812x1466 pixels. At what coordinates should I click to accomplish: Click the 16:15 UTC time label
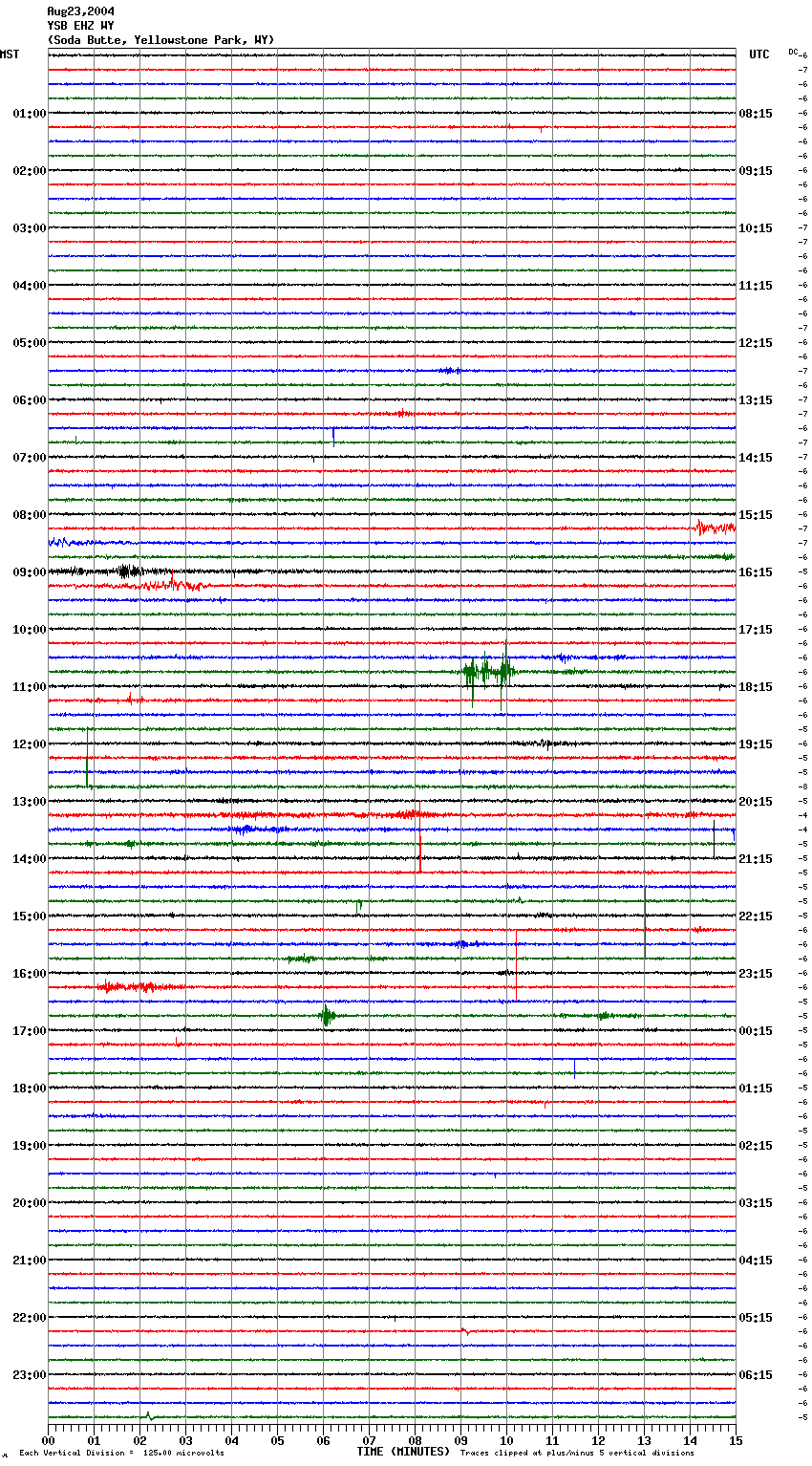point(756,572)
